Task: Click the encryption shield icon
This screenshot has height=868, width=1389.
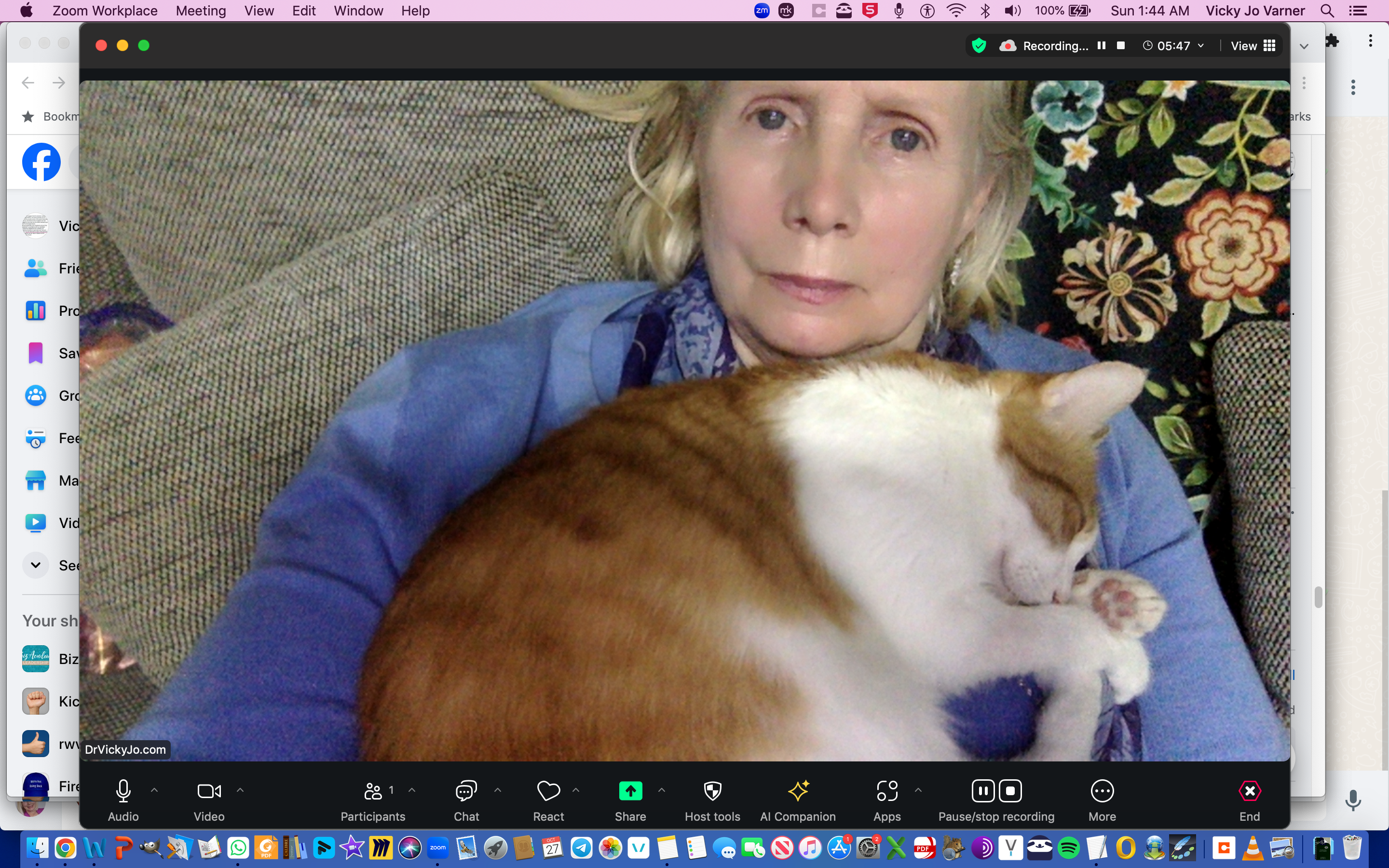Action: pos(979,46)
